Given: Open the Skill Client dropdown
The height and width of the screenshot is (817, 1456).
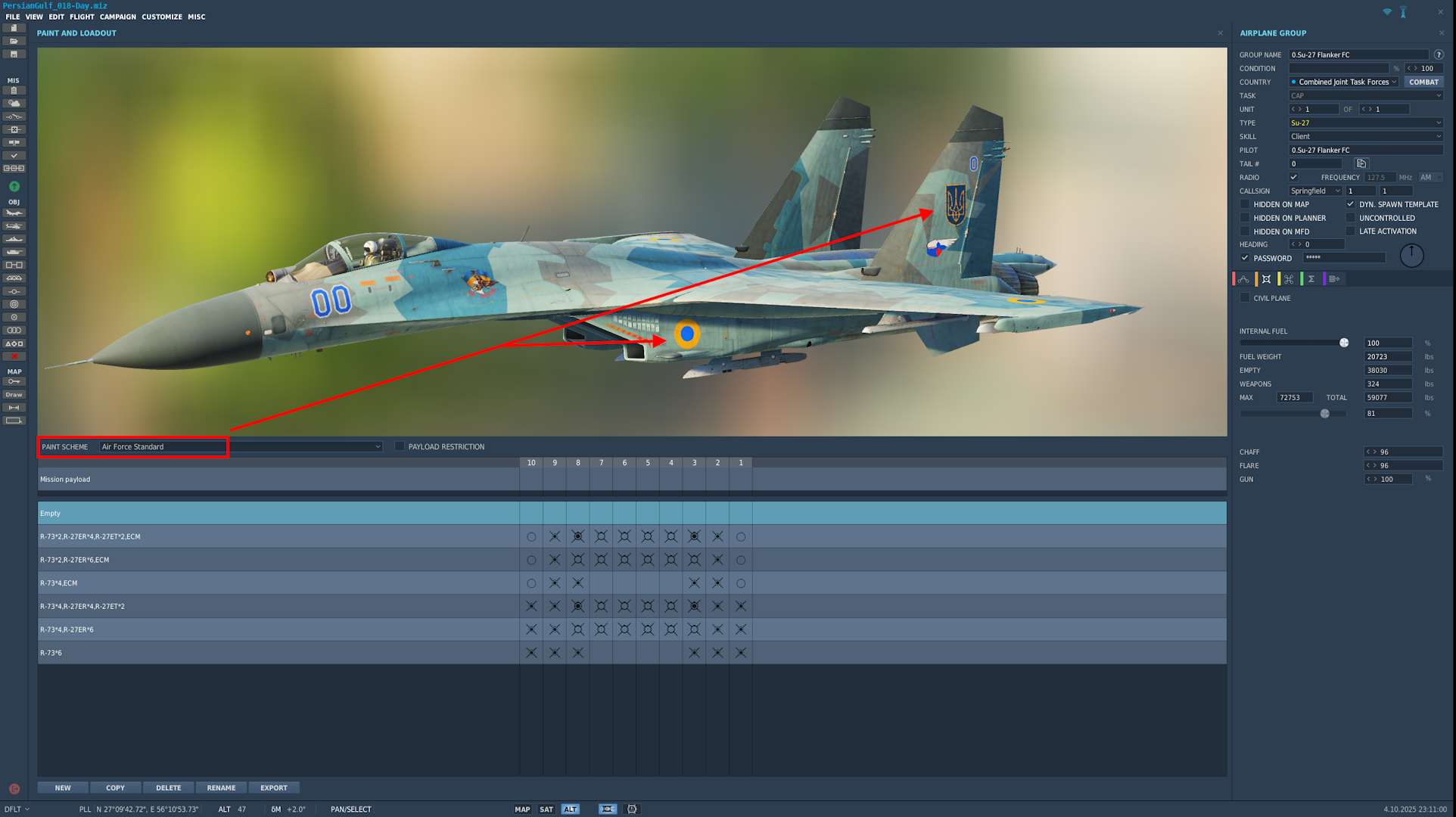Looking at the screenshot, I should (x=1365, y=137).
